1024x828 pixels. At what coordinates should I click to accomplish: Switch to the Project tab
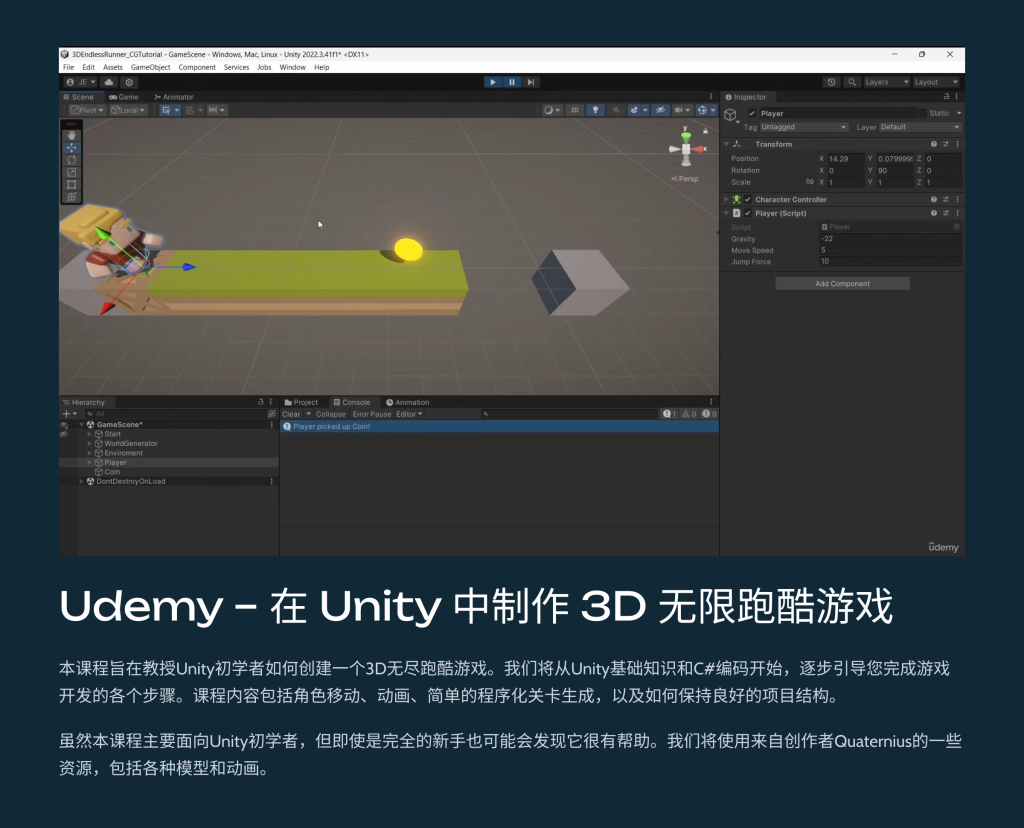[x=302, y=402]
